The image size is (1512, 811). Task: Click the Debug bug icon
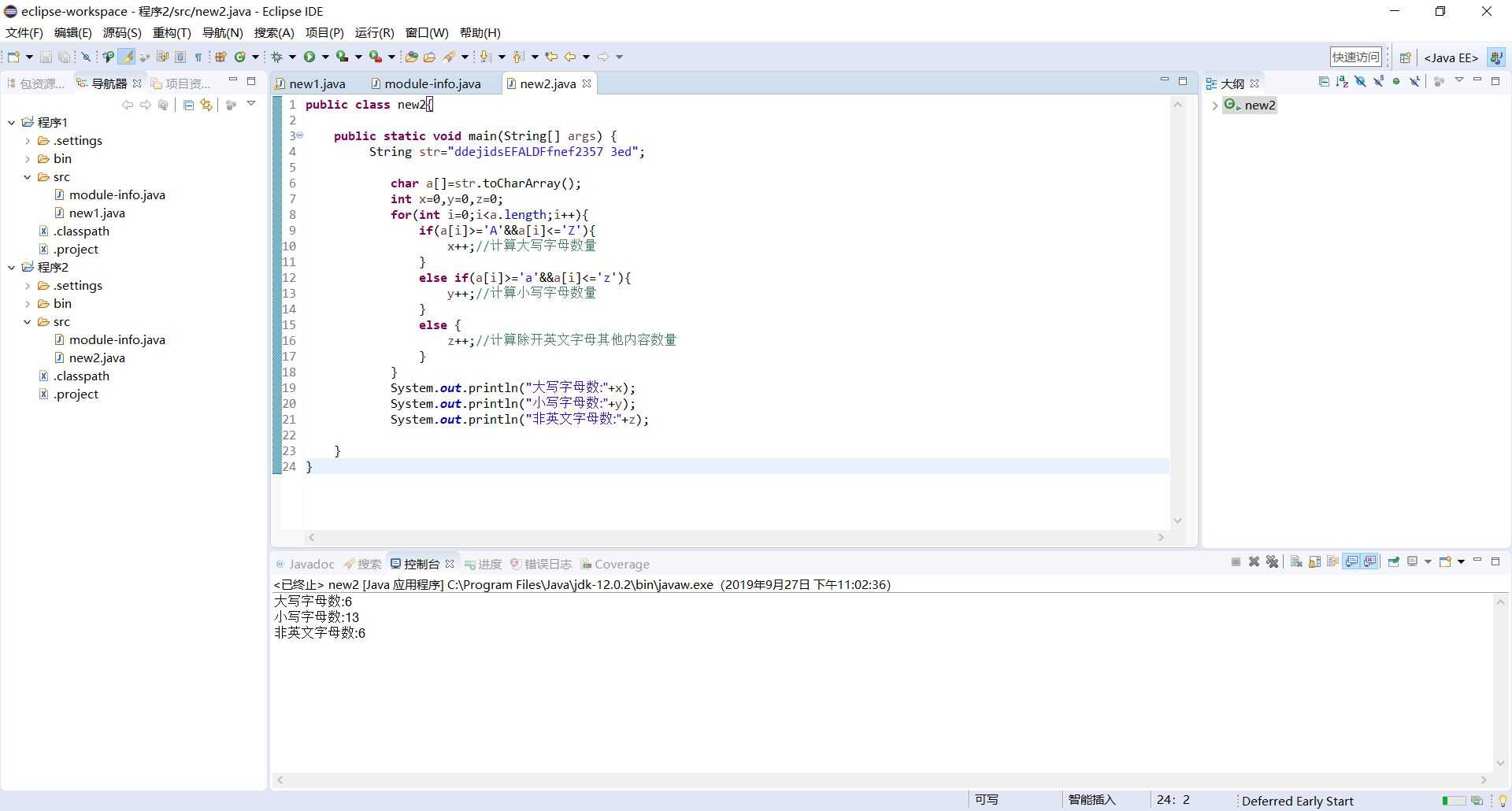point(276,57)
